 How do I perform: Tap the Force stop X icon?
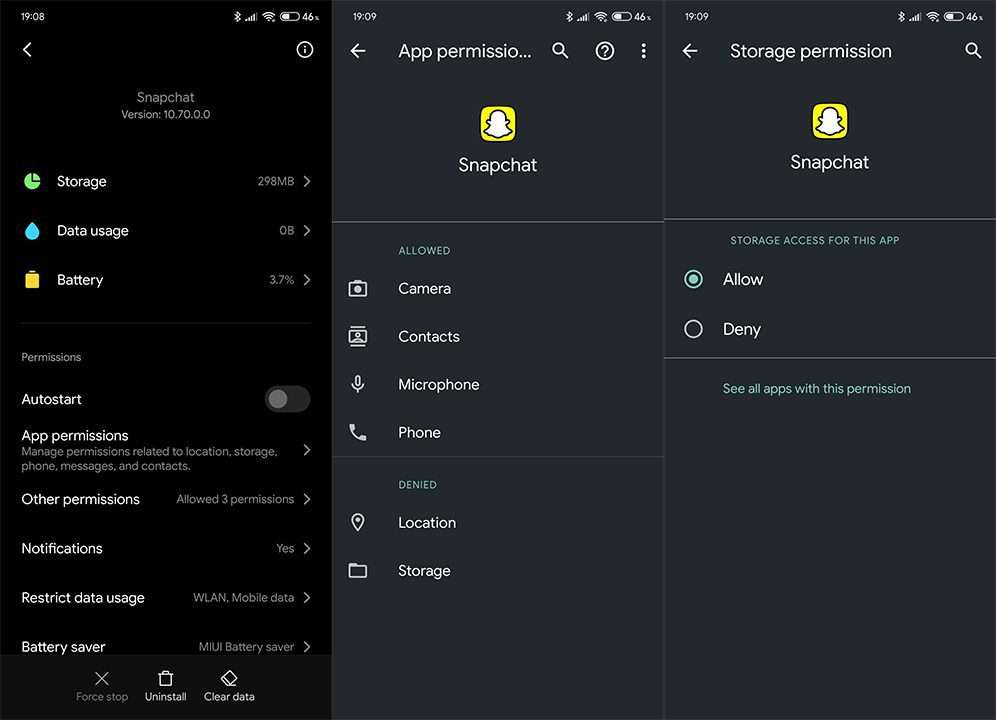pyautogui.click(x=102, y=679)
